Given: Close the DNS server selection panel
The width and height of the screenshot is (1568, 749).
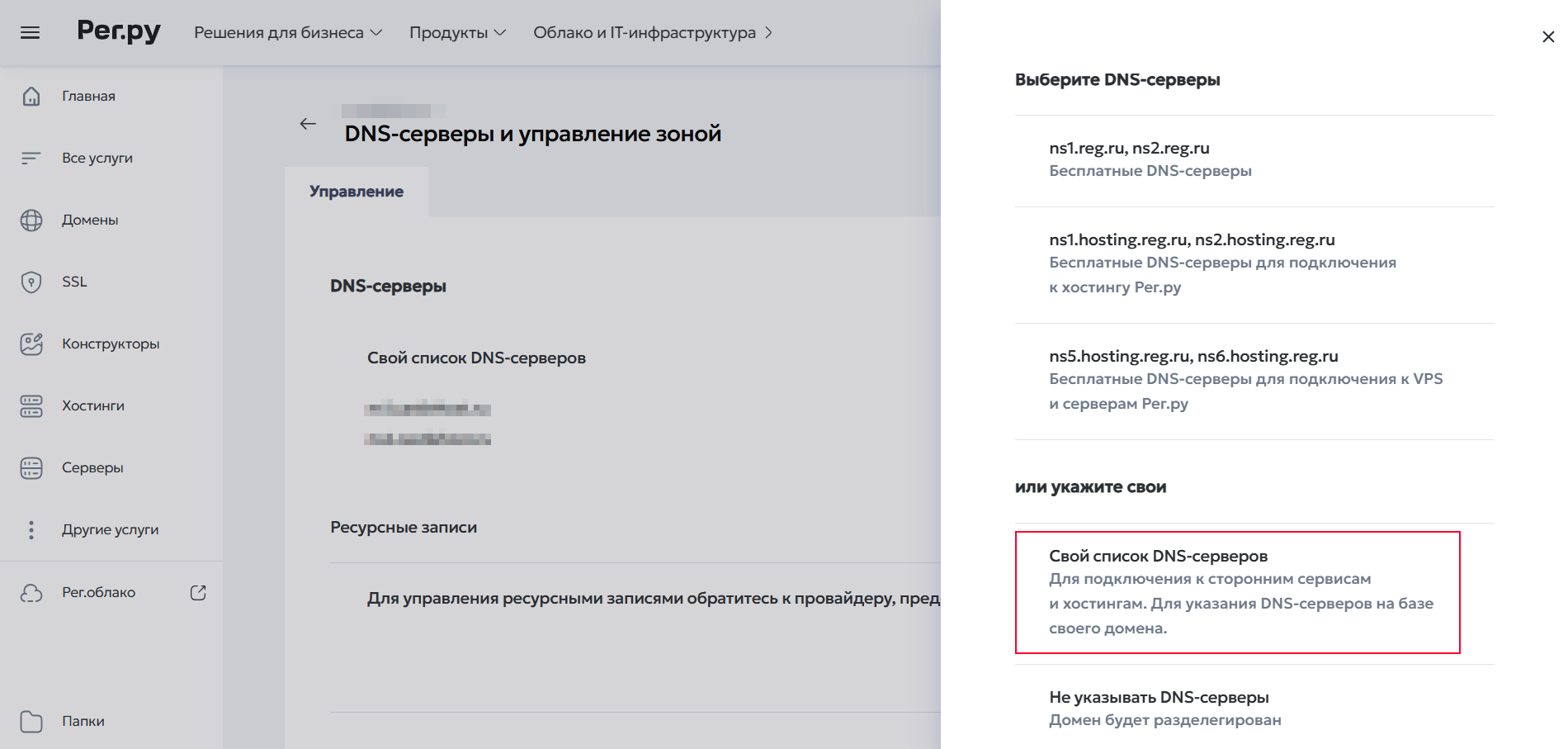Looking at the screenshot, I should click(x=1548, y=37).
